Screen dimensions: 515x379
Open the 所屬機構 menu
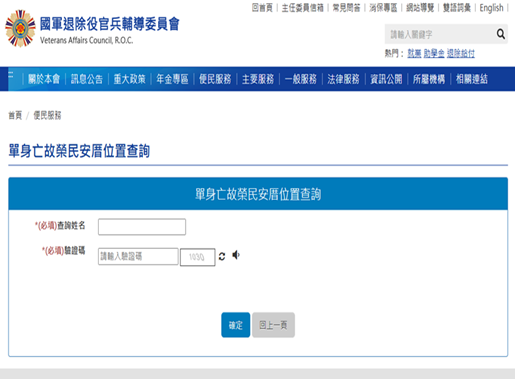[429, 79]
